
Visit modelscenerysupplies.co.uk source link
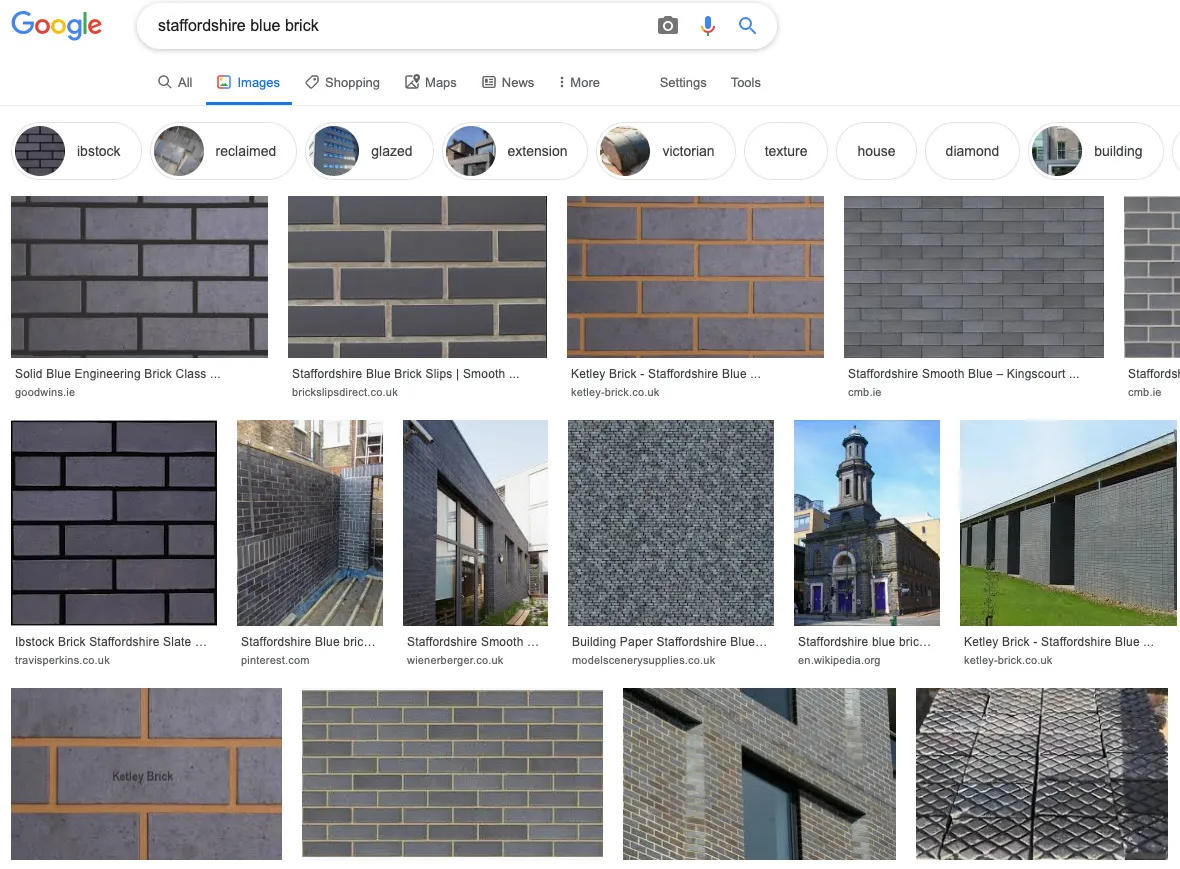pyautogui.click(x=643, y=661)
